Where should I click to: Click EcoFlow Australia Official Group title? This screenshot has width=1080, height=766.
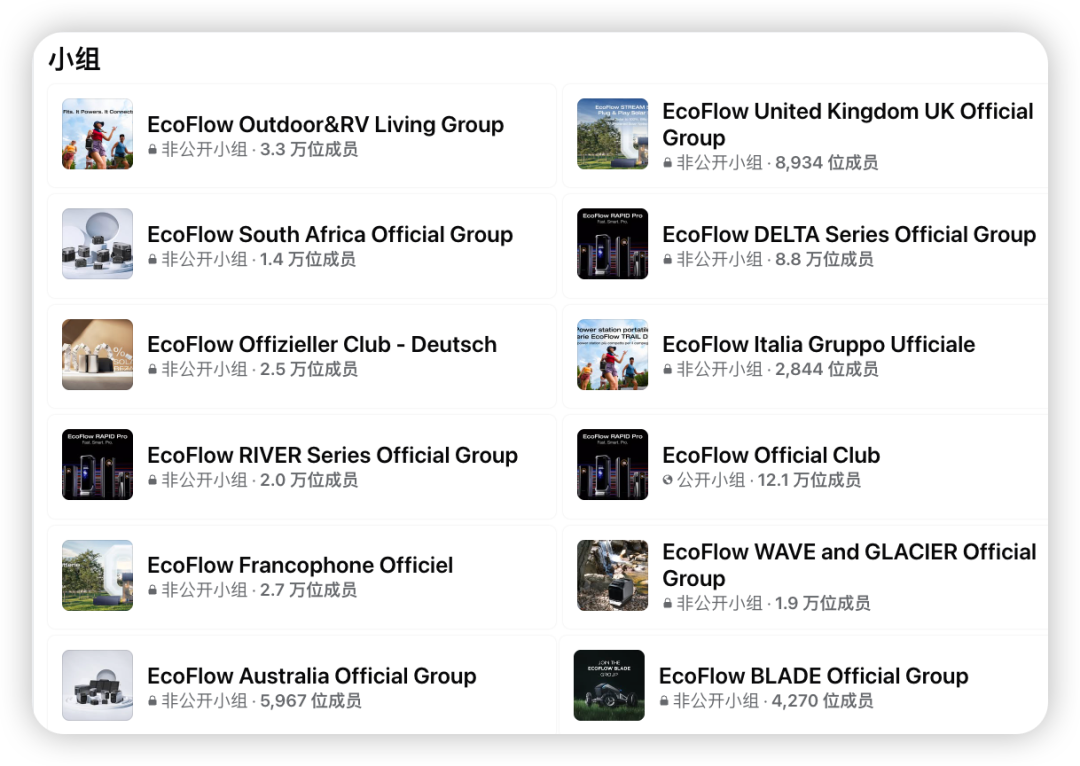click(312, 676)
